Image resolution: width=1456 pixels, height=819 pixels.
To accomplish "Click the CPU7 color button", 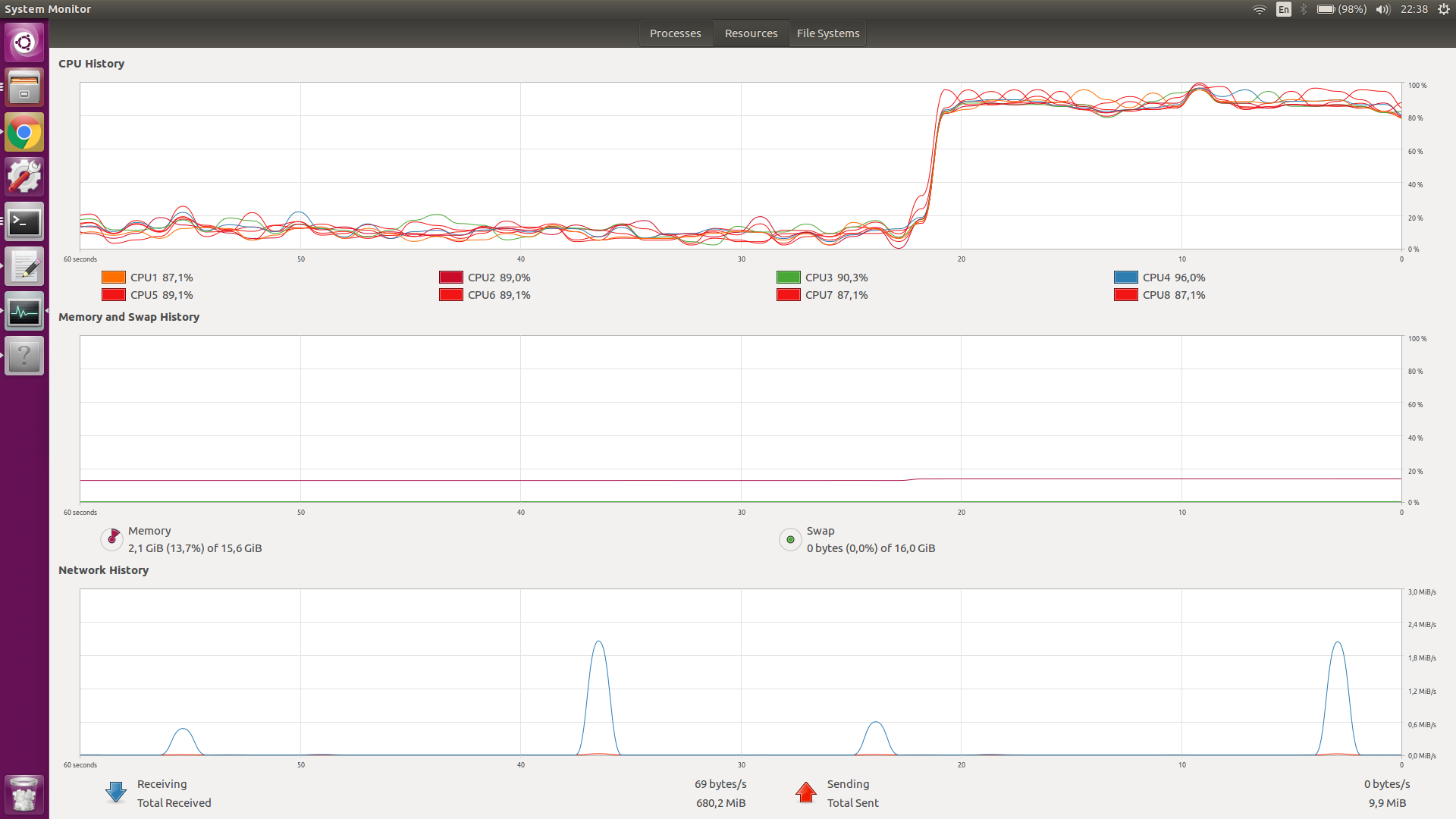I will coord(787,294).
